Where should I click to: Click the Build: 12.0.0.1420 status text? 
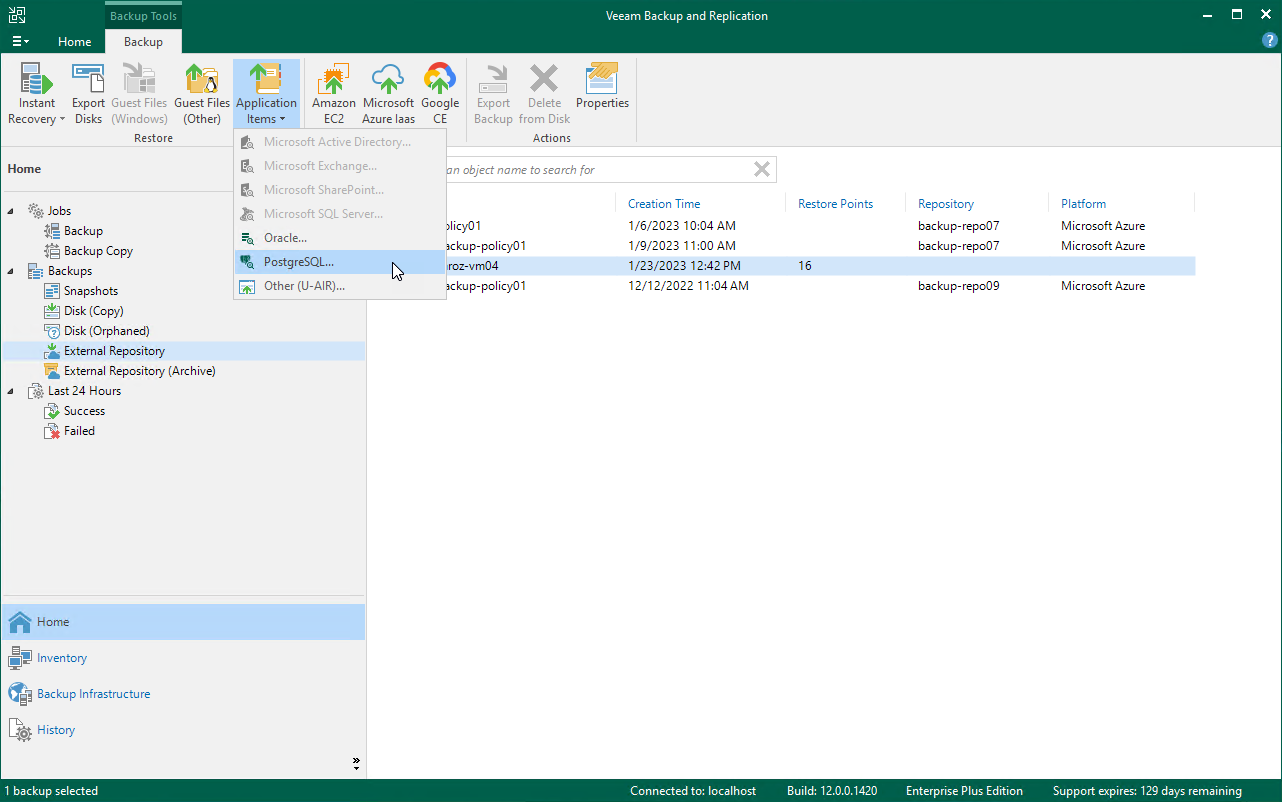click(x=832, y=791)
